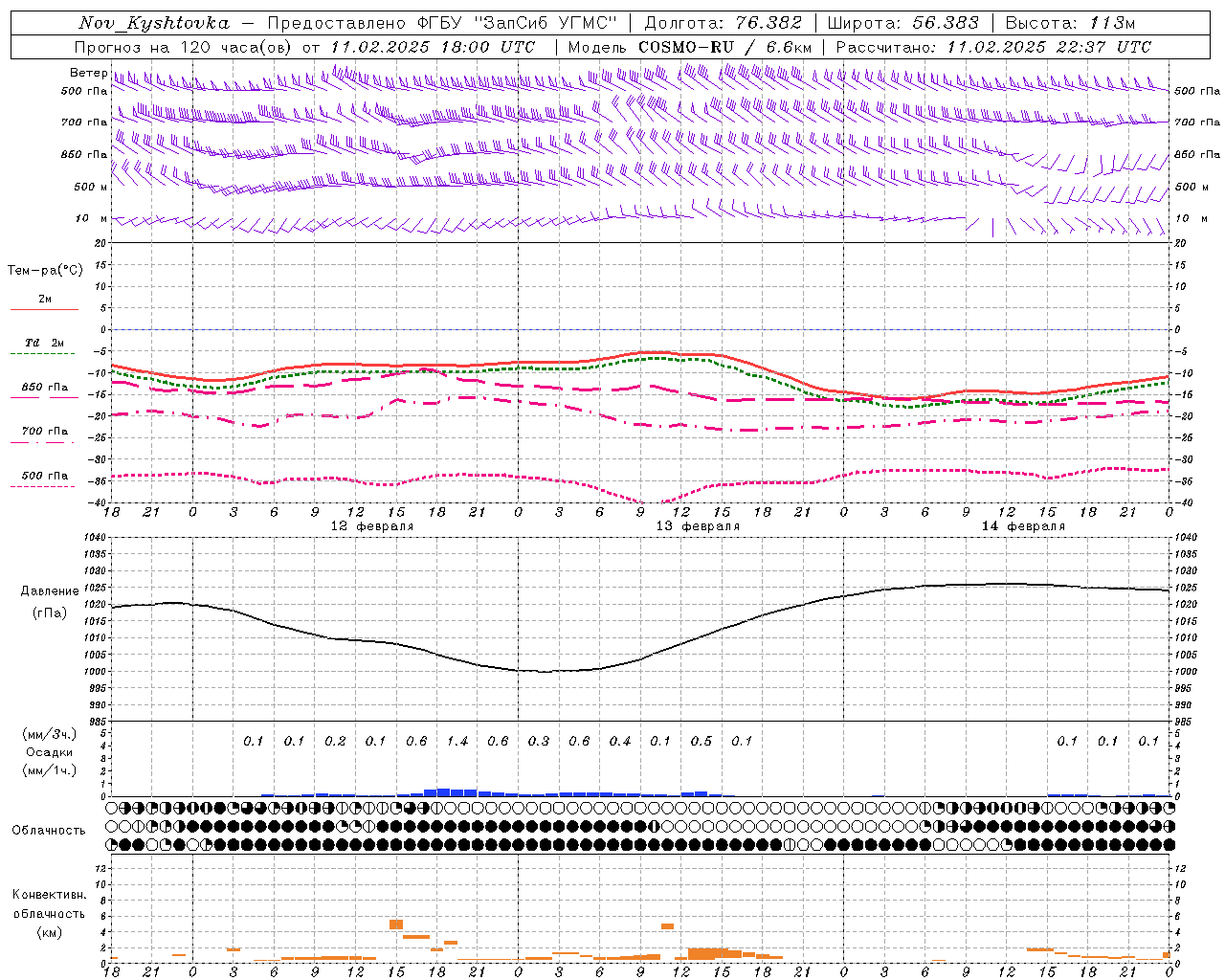Click the '14 февраля' date label

(1023, 526)
